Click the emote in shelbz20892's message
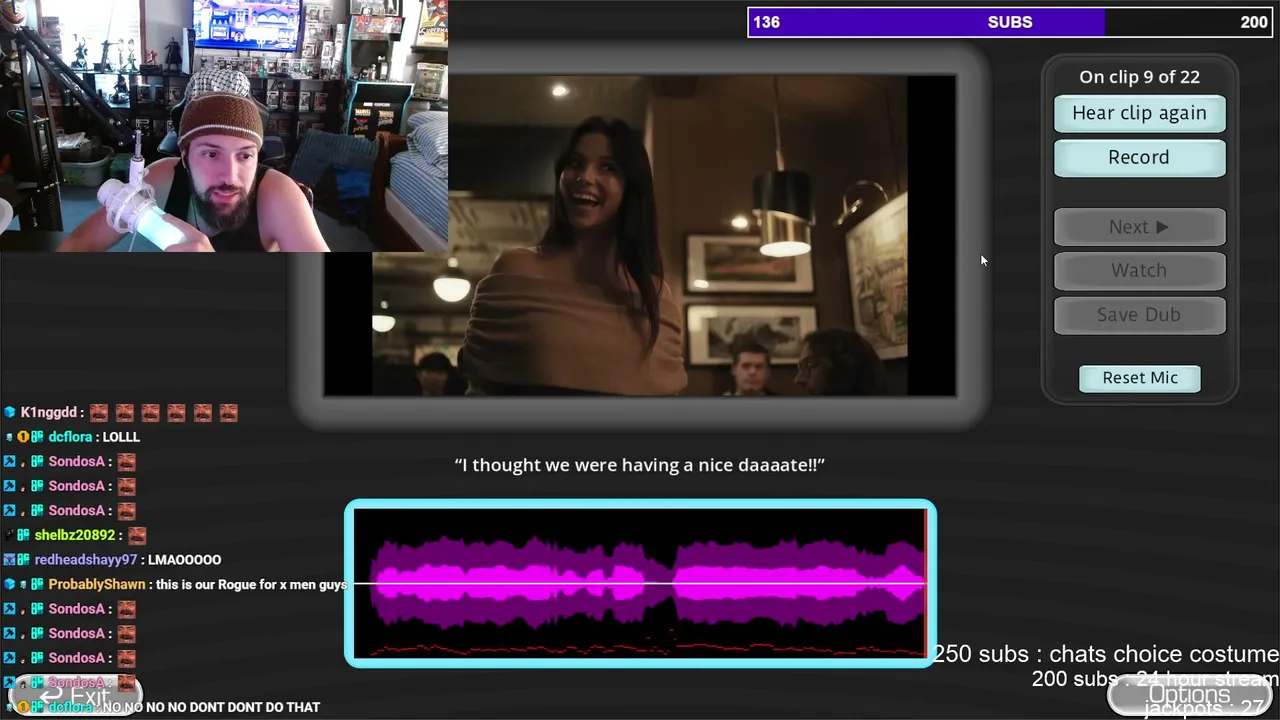Screen dimensions: 1280x720 pyautogui.click(x=137, y=536)
